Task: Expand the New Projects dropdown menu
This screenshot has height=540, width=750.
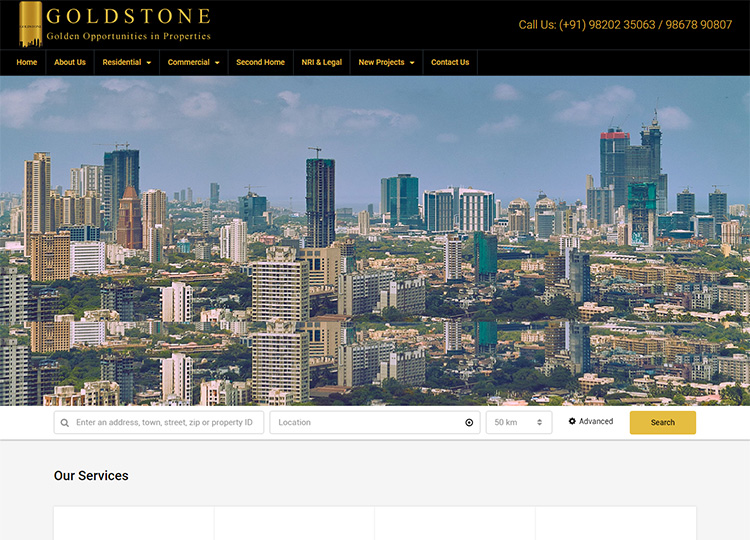Action: click(386, 62)
